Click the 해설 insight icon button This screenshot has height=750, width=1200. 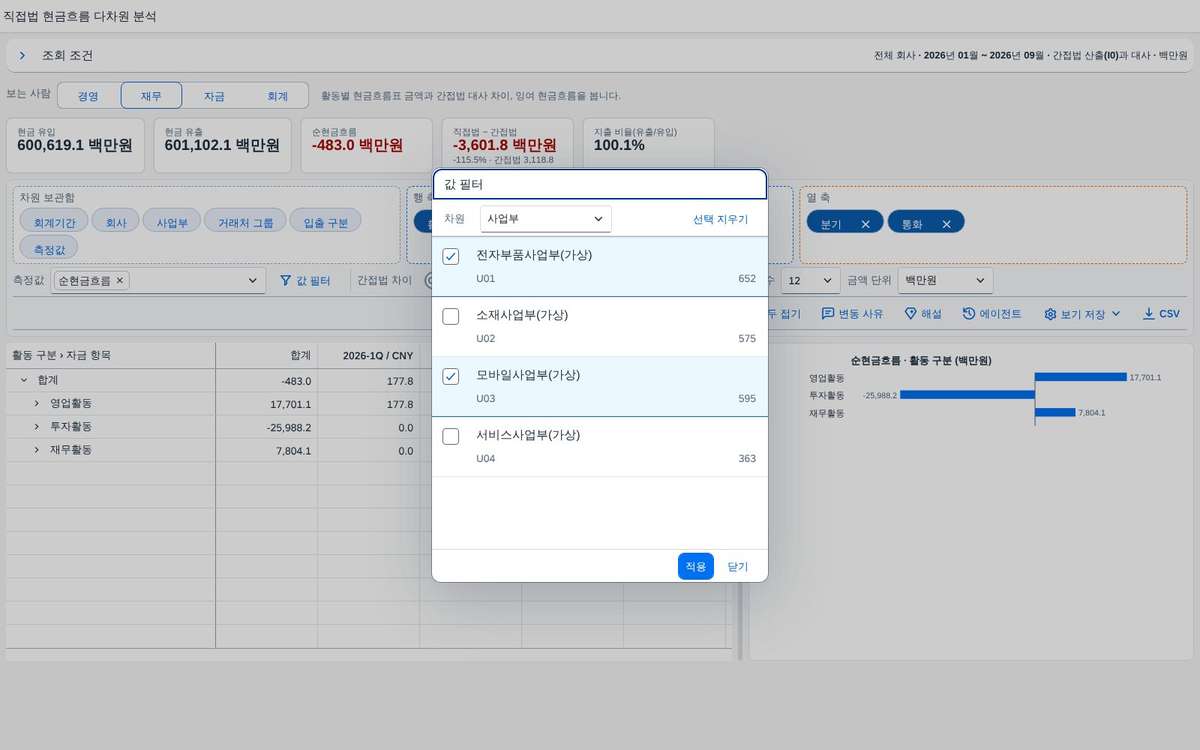pyautogui.click(x=923, y=314)
